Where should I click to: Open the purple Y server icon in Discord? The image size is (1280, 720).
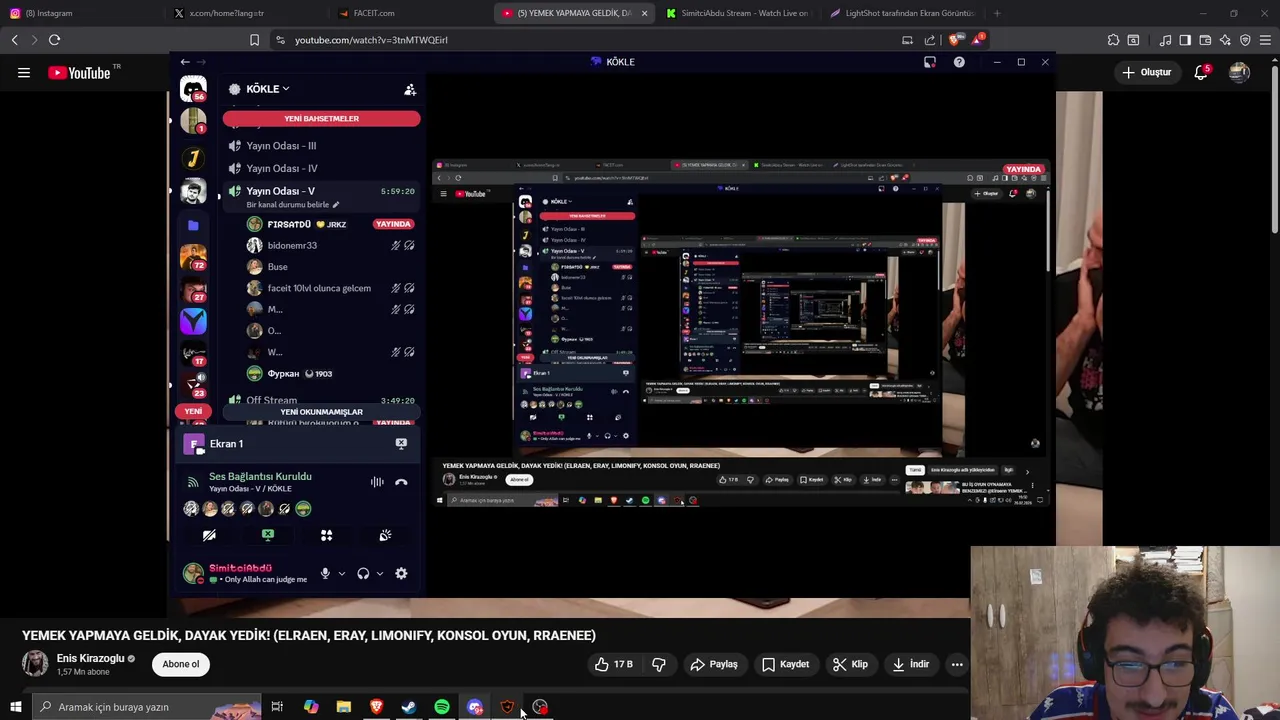[193, 321]
